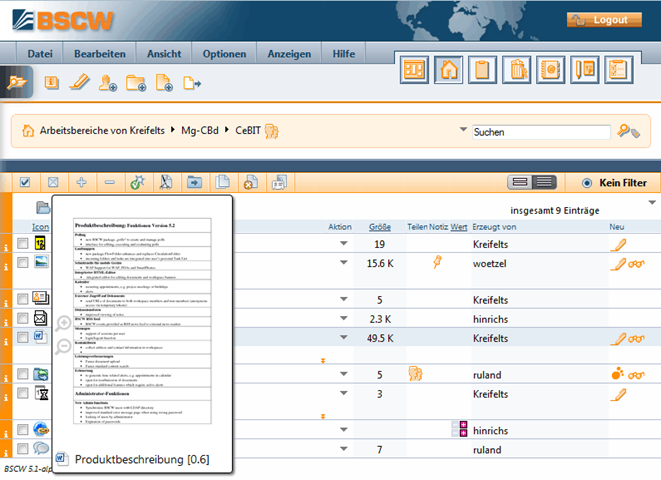The height and width of the screenshot is (480, 661).
Task: Click the Logout button
Action: pos(604,20)
